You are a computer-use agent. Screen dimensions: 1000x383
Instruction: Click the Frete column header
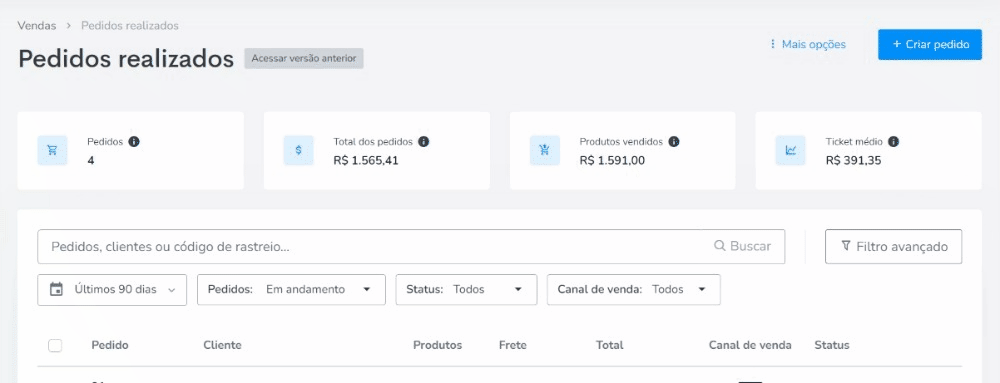(513, 345)
